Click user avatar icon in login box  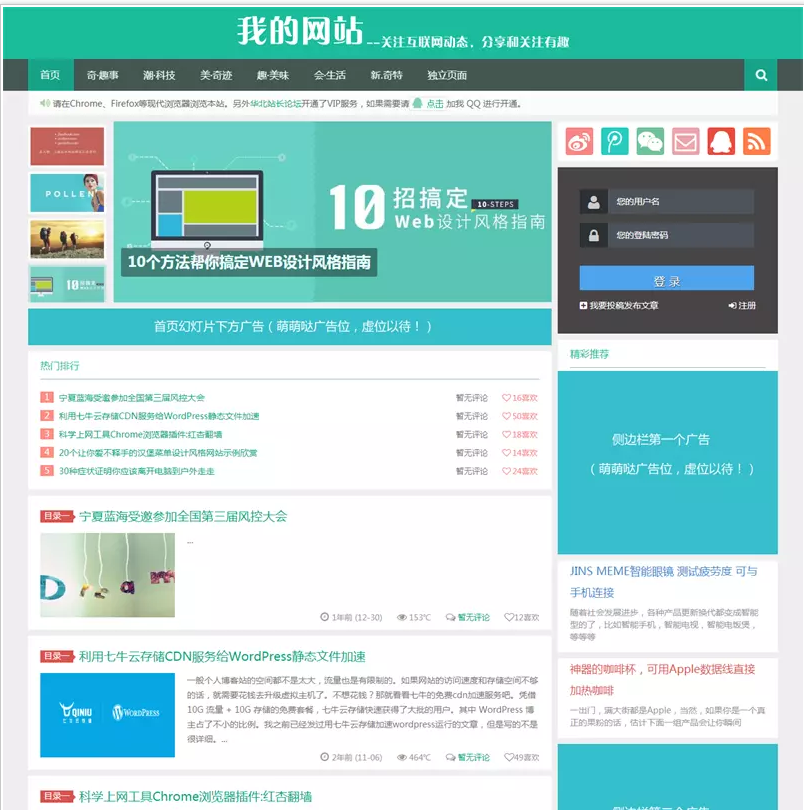pyautogui.click(x=594, y=202)
